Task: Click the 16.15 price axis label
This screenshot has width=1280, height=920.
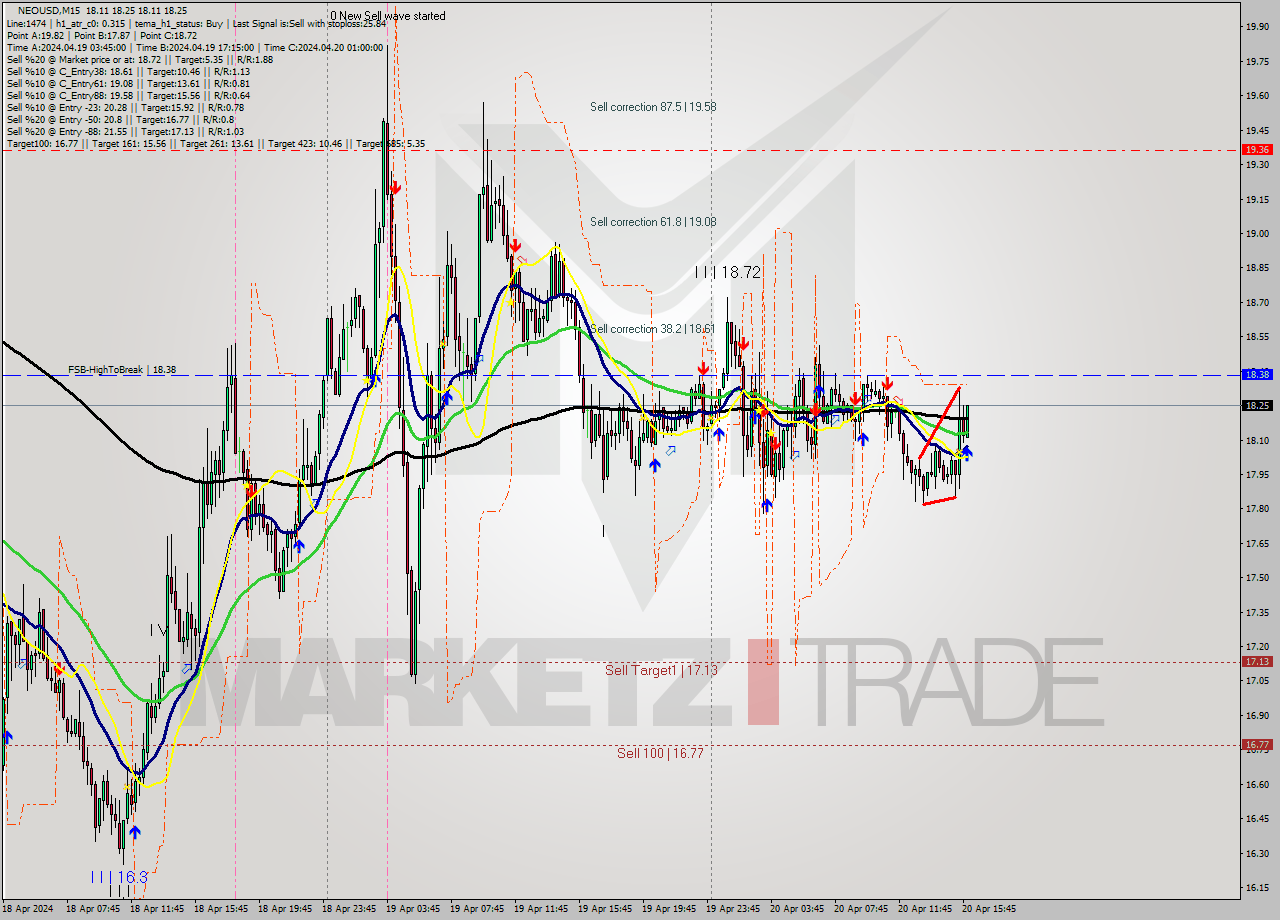Action: 1256,888
